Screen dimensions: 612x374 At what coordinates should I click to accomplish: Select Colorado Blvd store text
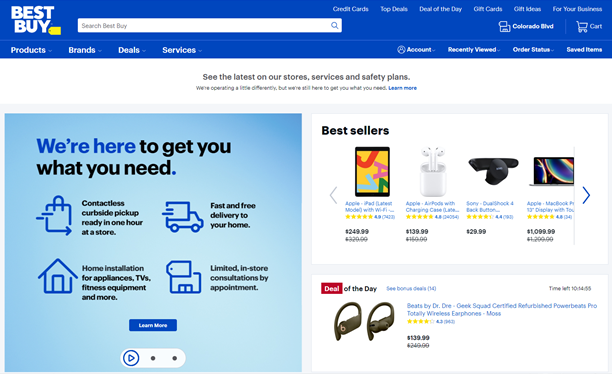(x=533, y=26)
